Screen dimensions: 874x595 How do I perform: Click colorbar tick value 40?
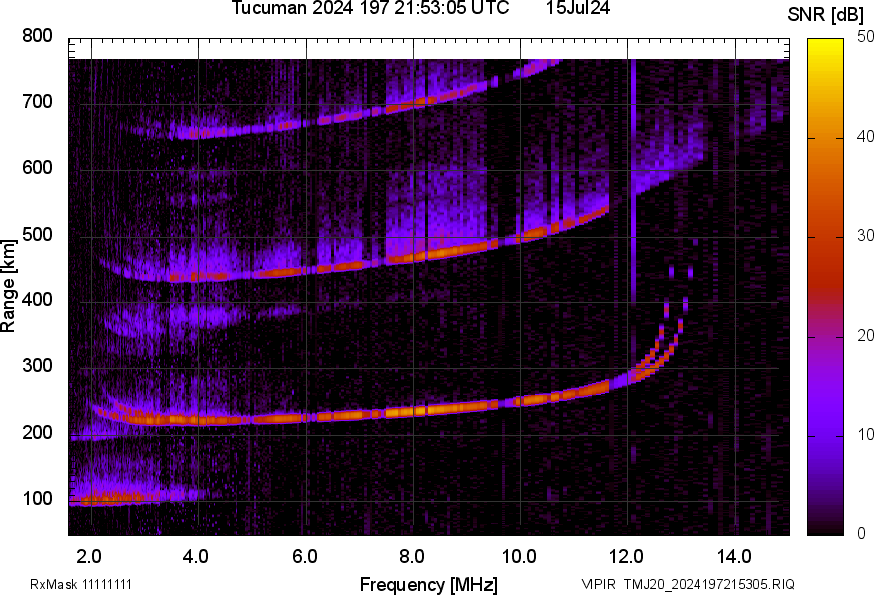[866, 136]
